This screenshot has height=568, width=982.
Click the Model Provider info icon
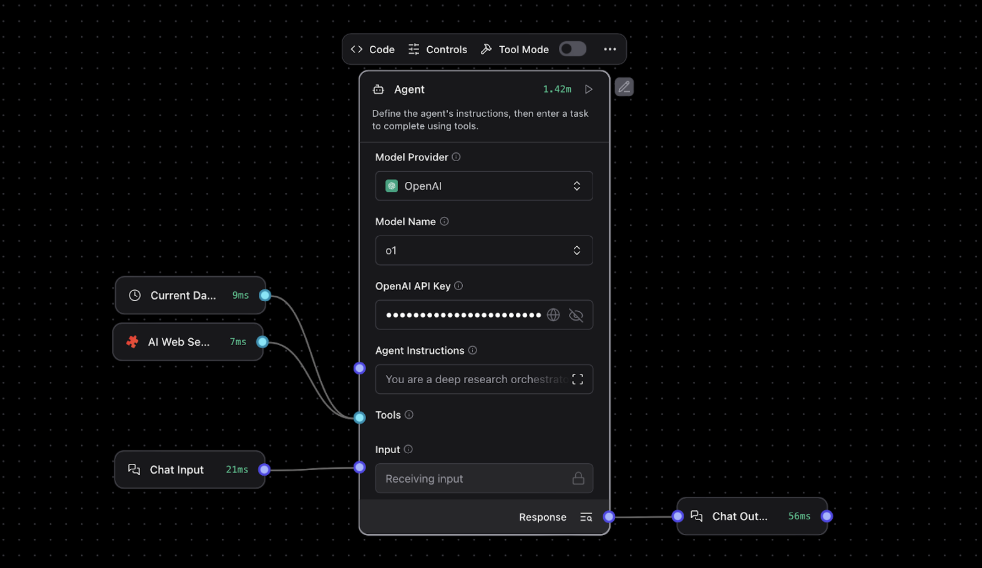tap(456, 157)
